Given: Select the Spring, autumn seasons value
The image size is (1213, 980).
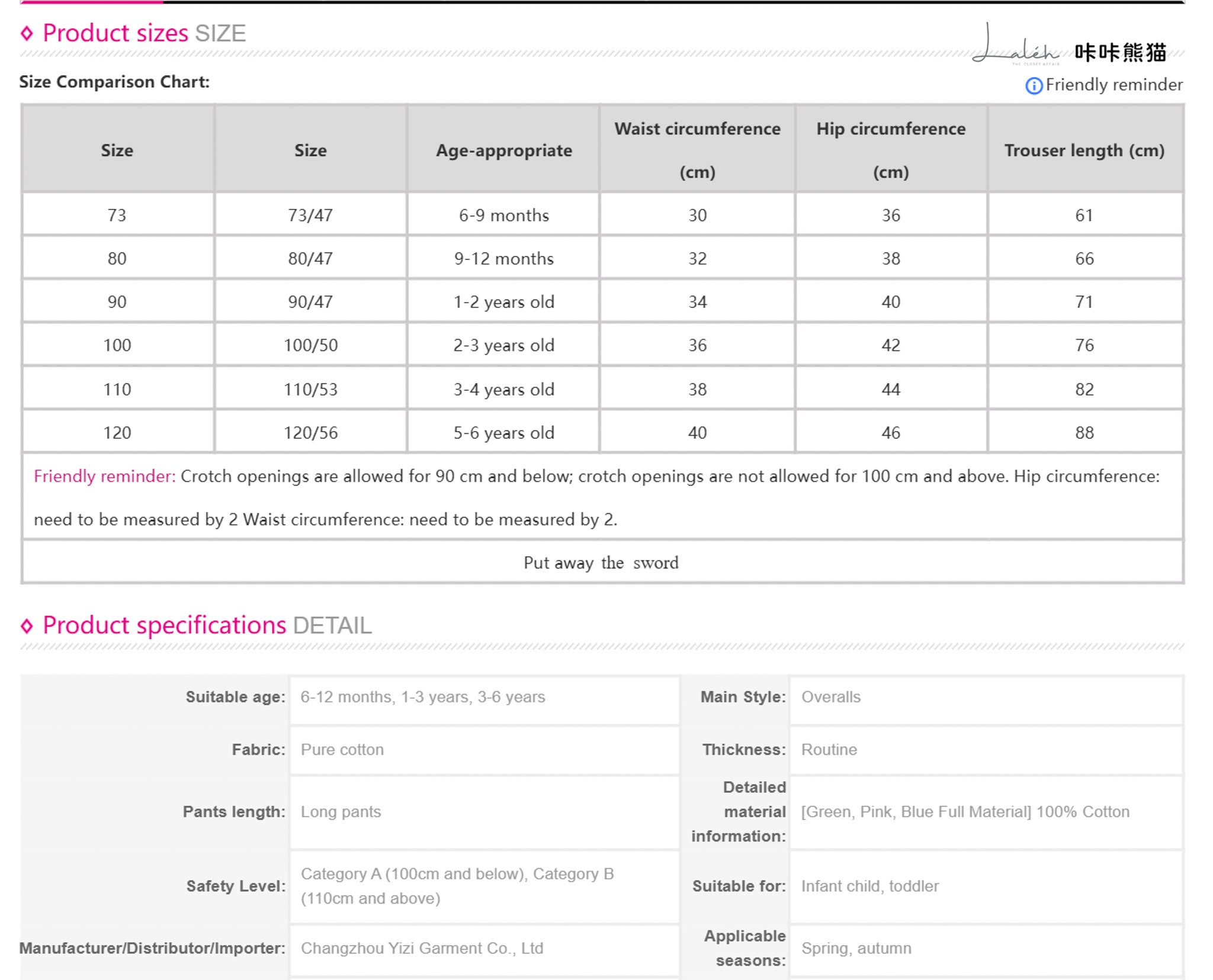Looking at the screenshot, I should tap(856, 948).
